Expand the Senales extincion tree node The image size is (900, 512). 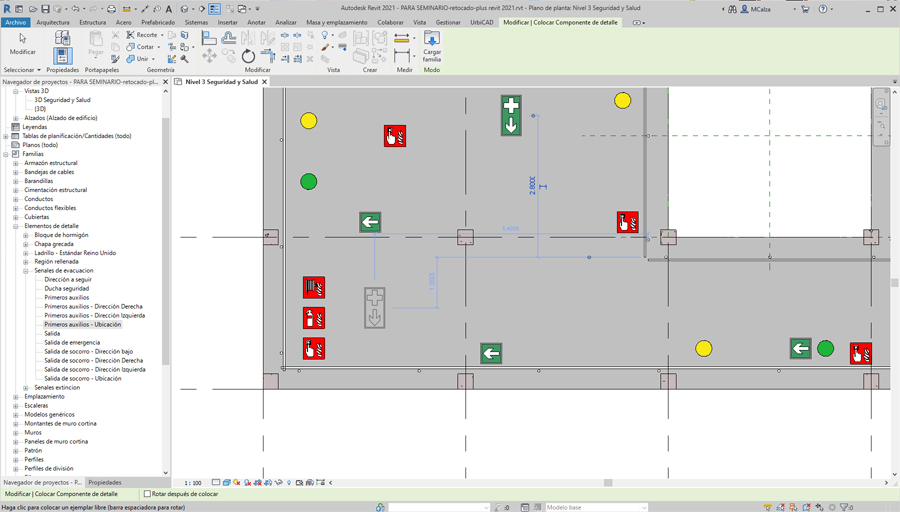click(26, 388)
